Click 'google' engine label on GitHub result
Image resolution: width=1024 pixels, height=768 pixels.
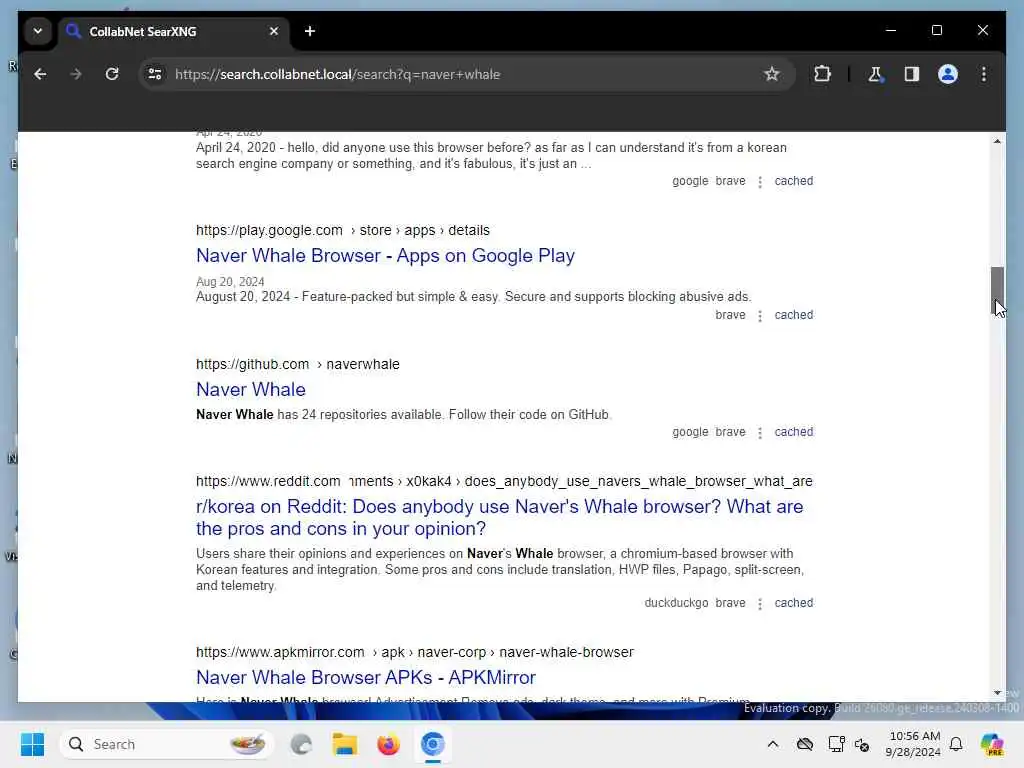690,432
